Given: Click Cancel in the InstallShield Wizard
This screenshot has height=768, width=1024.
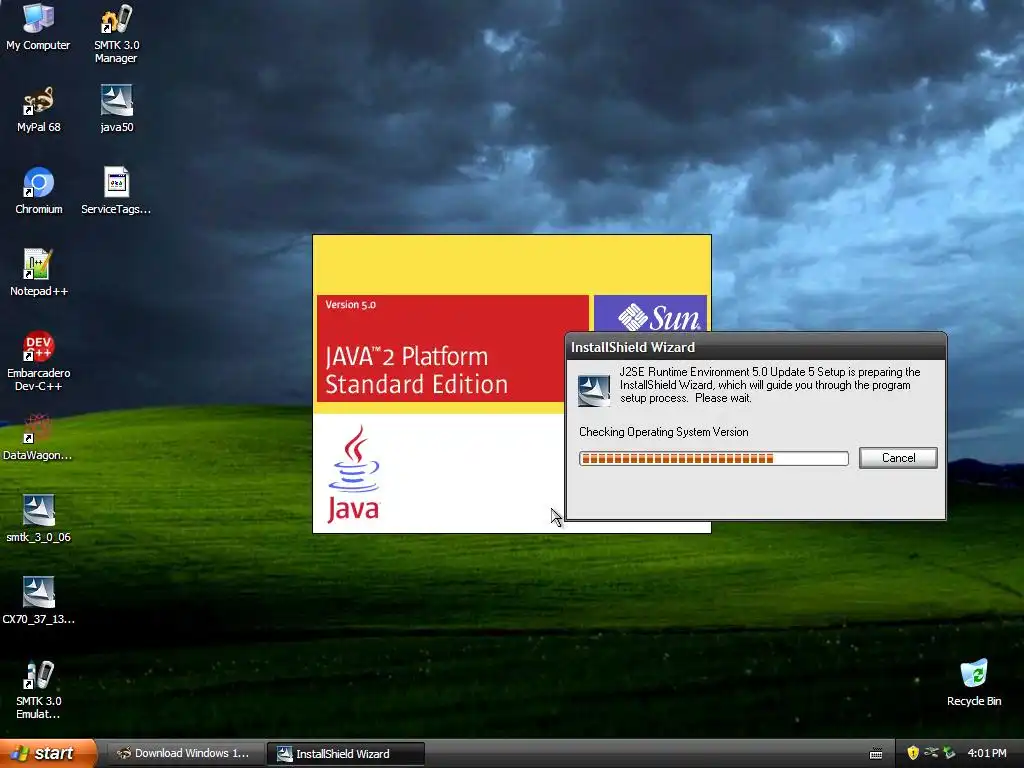Looking at the screenshot, I should (x=898, y=458).
